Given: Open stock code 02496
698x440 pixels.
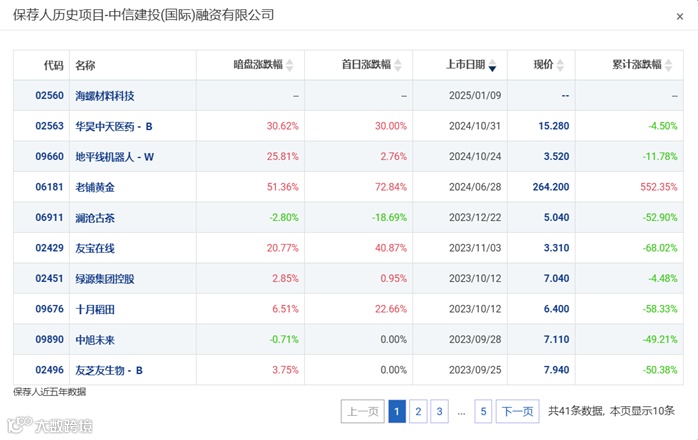Looking at the screenshot, I should (49, 370).
